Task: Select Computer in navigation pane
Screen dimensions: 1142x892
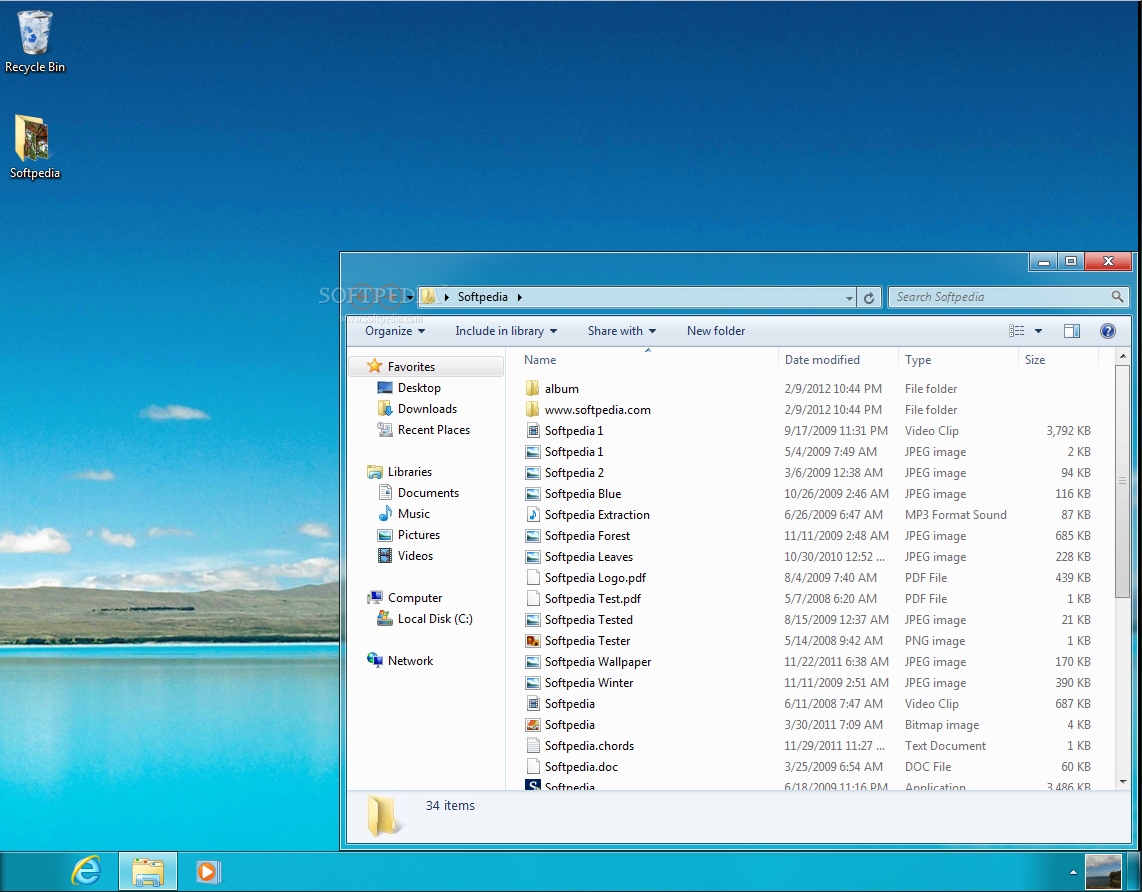Action: (414, 598)
